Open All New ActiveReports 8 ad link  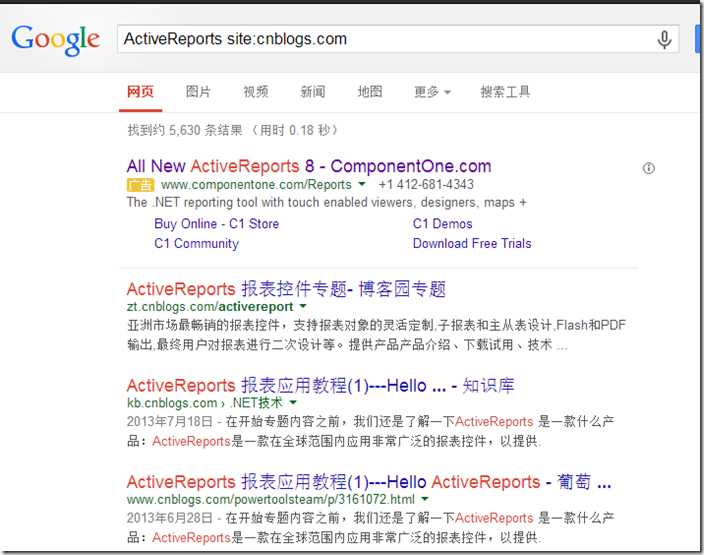(309, 166)
